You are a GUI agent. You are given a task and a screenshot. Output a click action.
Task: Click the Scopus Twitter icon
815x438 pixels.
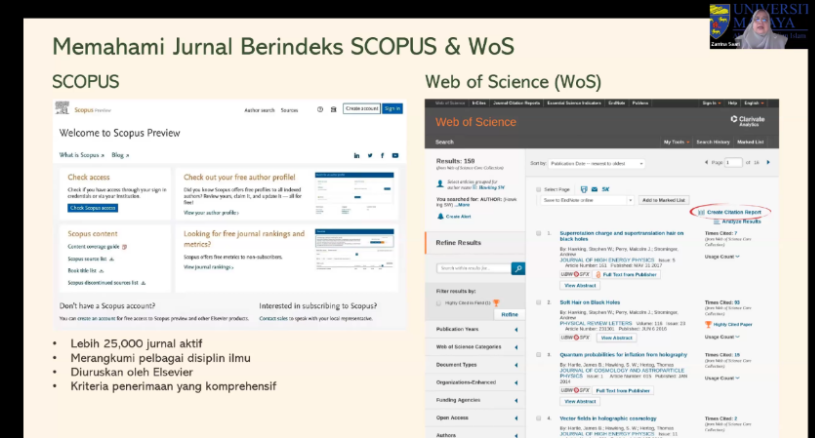point(369,156)
